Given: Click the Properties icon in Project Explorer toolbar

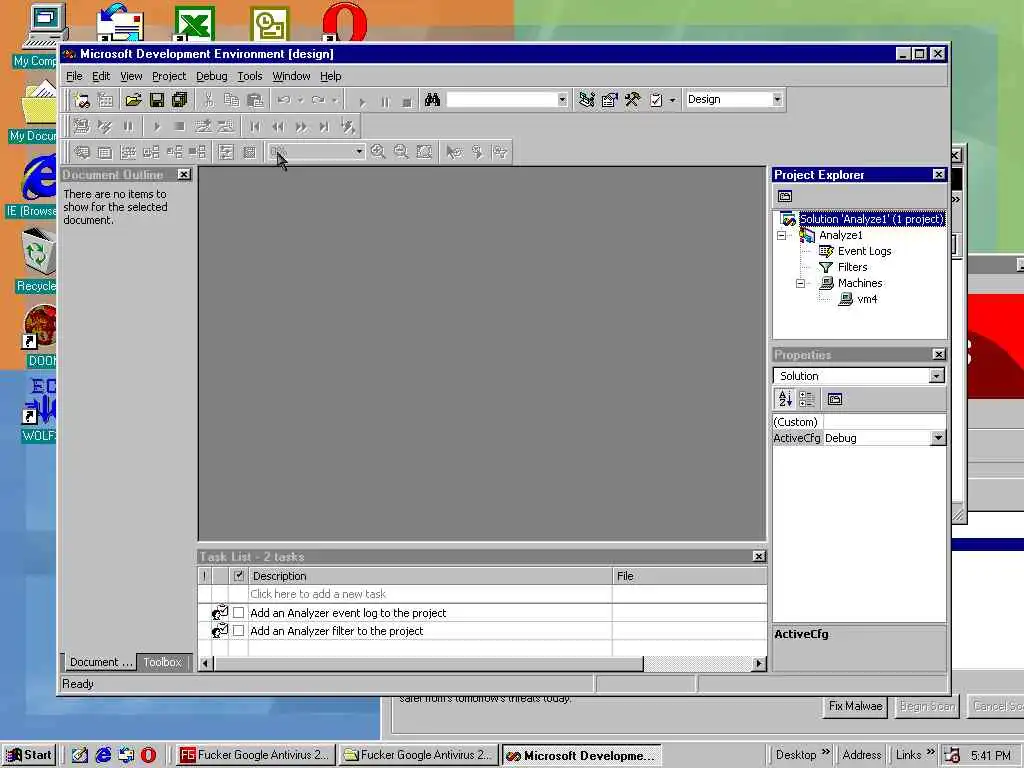Looking at the screenshot, I should (785, 196).
